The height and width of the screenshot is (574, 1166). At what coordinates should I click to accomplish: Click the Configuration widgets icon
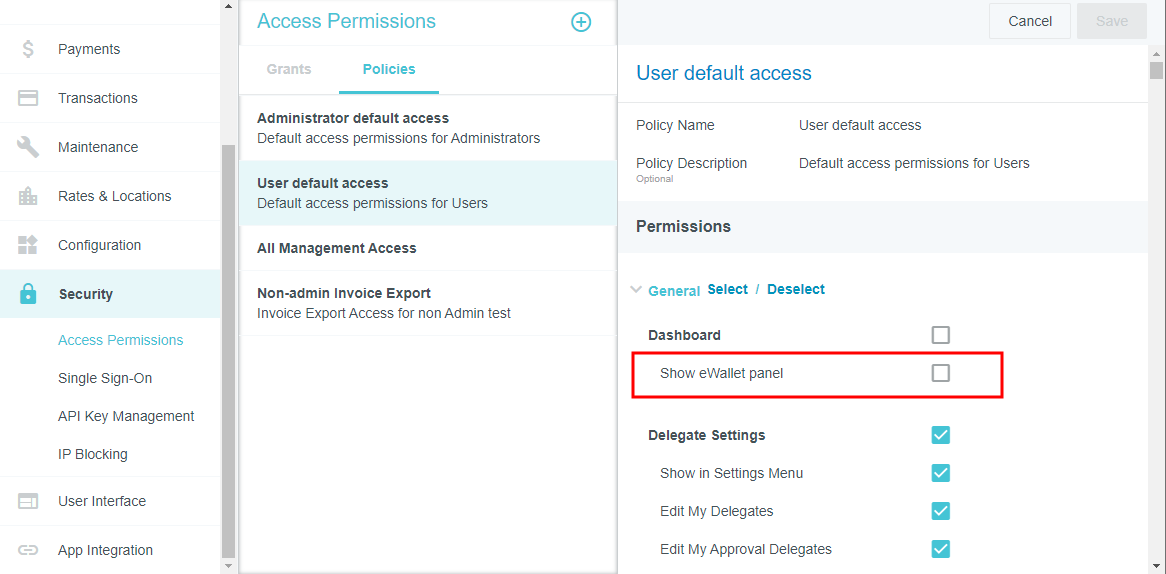28,245
